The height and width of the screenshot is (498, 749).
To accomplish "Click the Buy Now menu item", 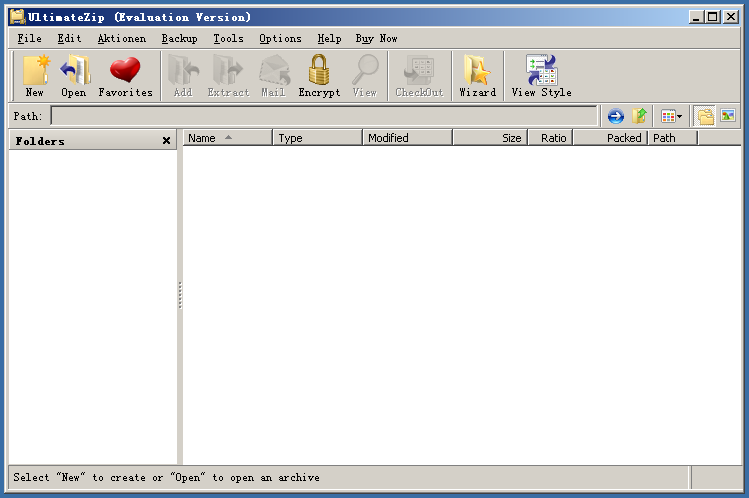I will tap(376, 38).
